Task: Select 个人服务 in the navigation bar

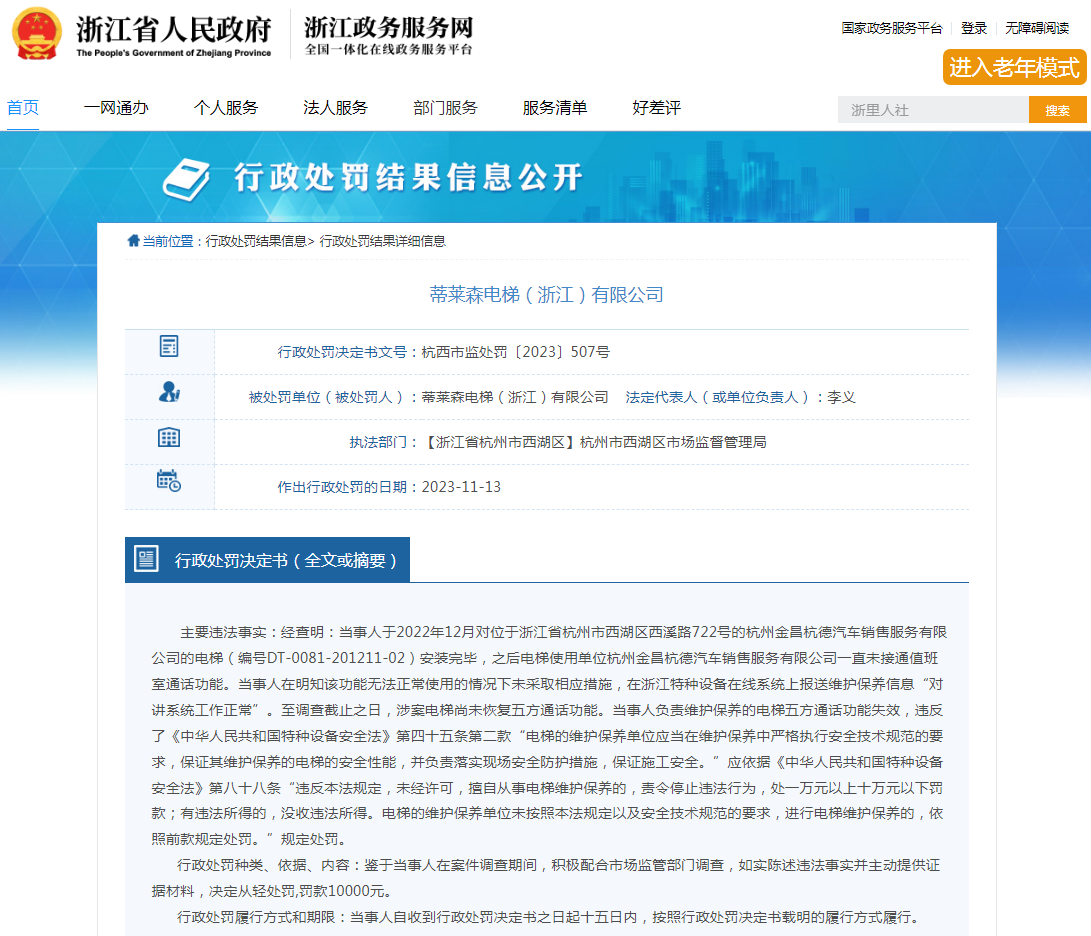Action: coord(225,108)
